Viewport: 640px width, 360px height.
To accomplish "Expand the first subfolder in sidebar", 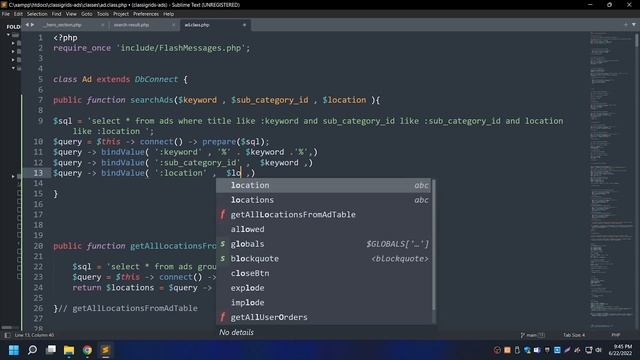I will tap(13, 43).
